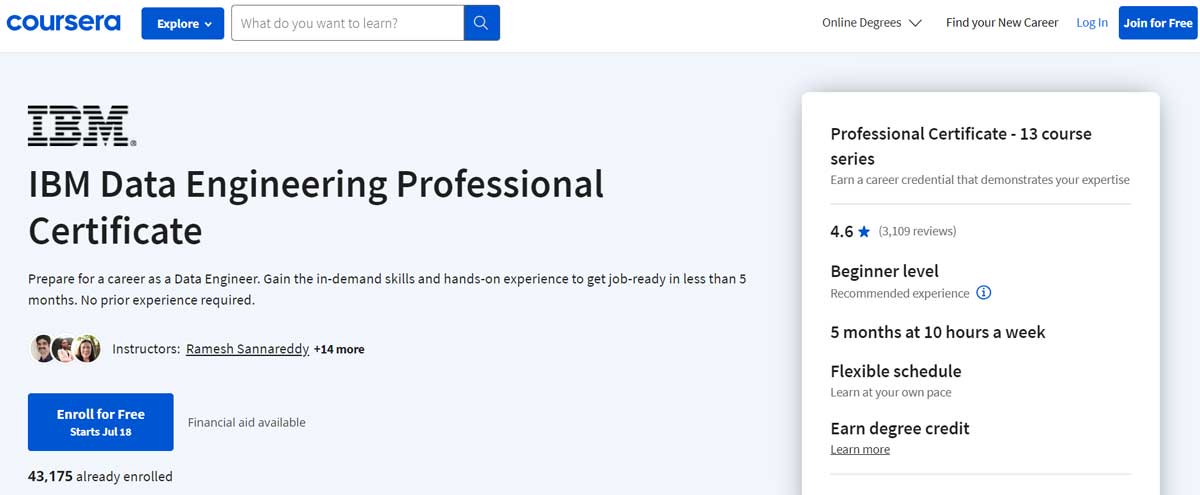Image resolution: width=1200 pixels, height=495 pixels.
Task: Click the Recommended experience info icon
Action: 983,293
